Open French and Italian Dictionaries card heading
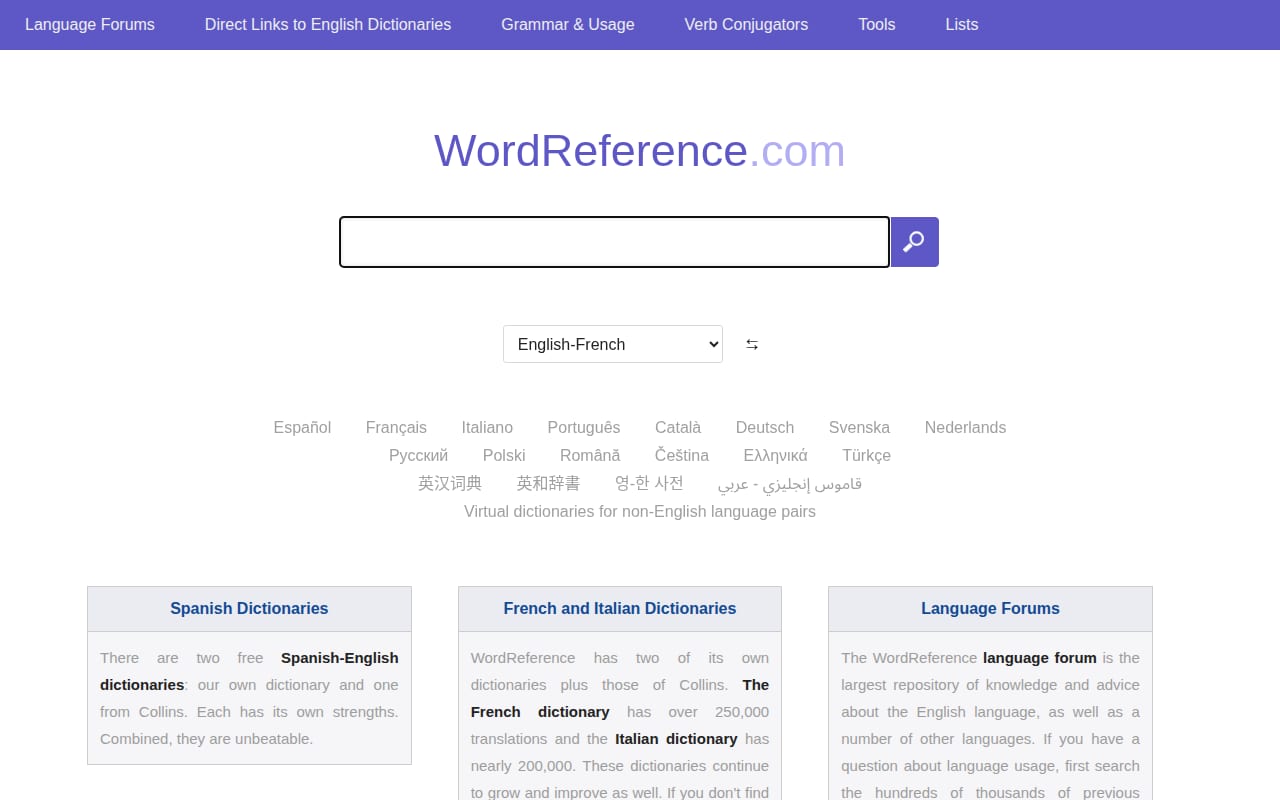1280x800 pixels. (620, 608)
